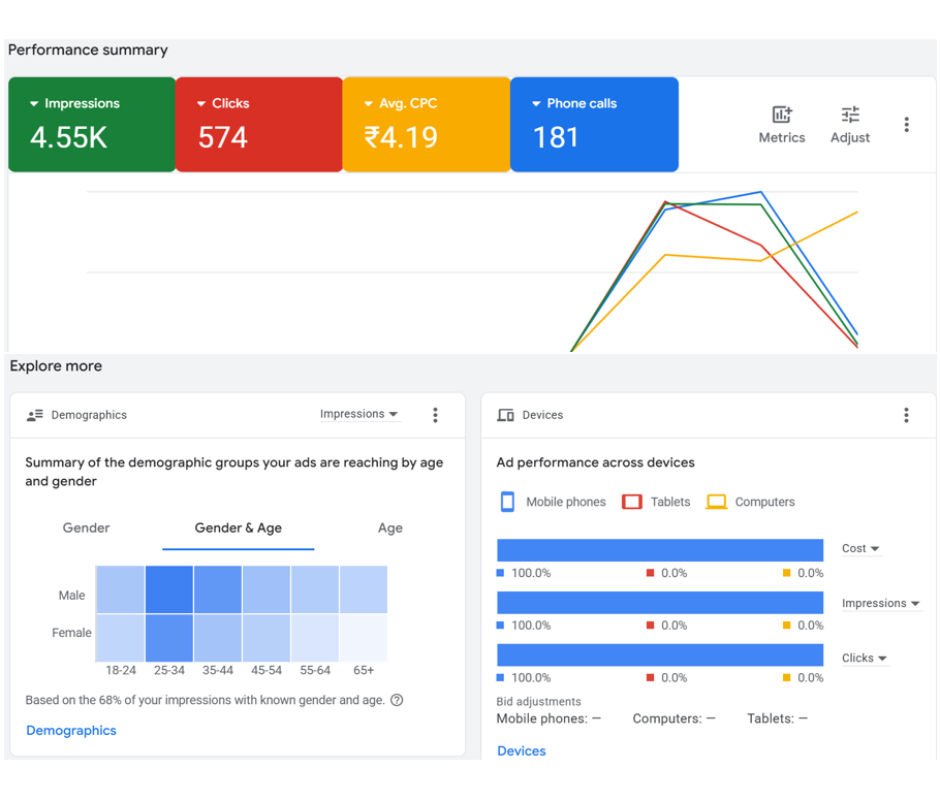Switch to the Age tab
The image size is (940, 788).
(x=390, y=528)
